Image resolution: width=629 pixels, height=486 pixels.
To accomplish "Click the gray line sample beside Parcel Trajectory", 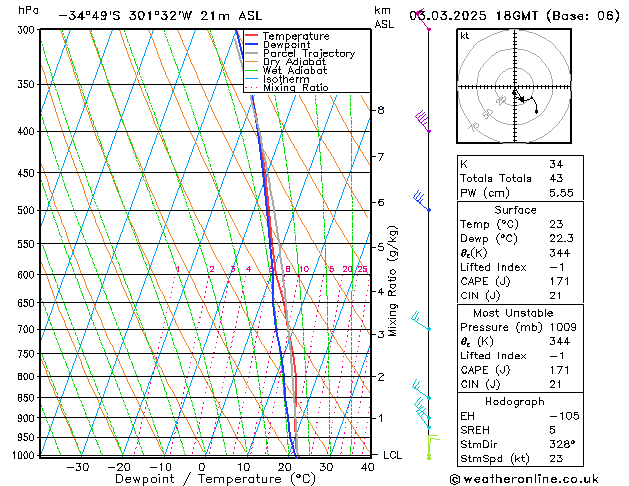I will (x=252, y=53).
